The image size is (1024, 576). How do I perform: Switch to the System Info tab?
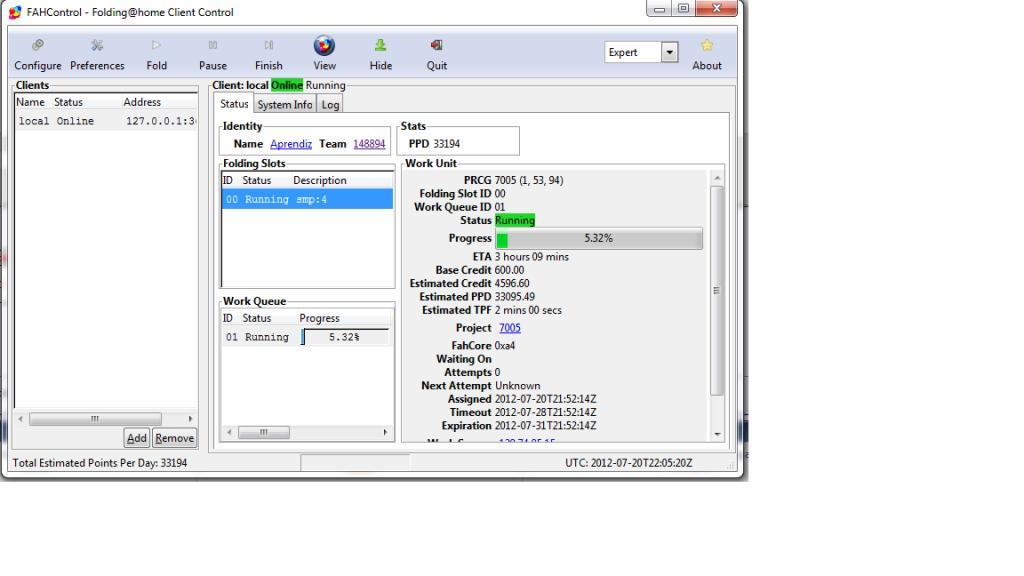285,104
